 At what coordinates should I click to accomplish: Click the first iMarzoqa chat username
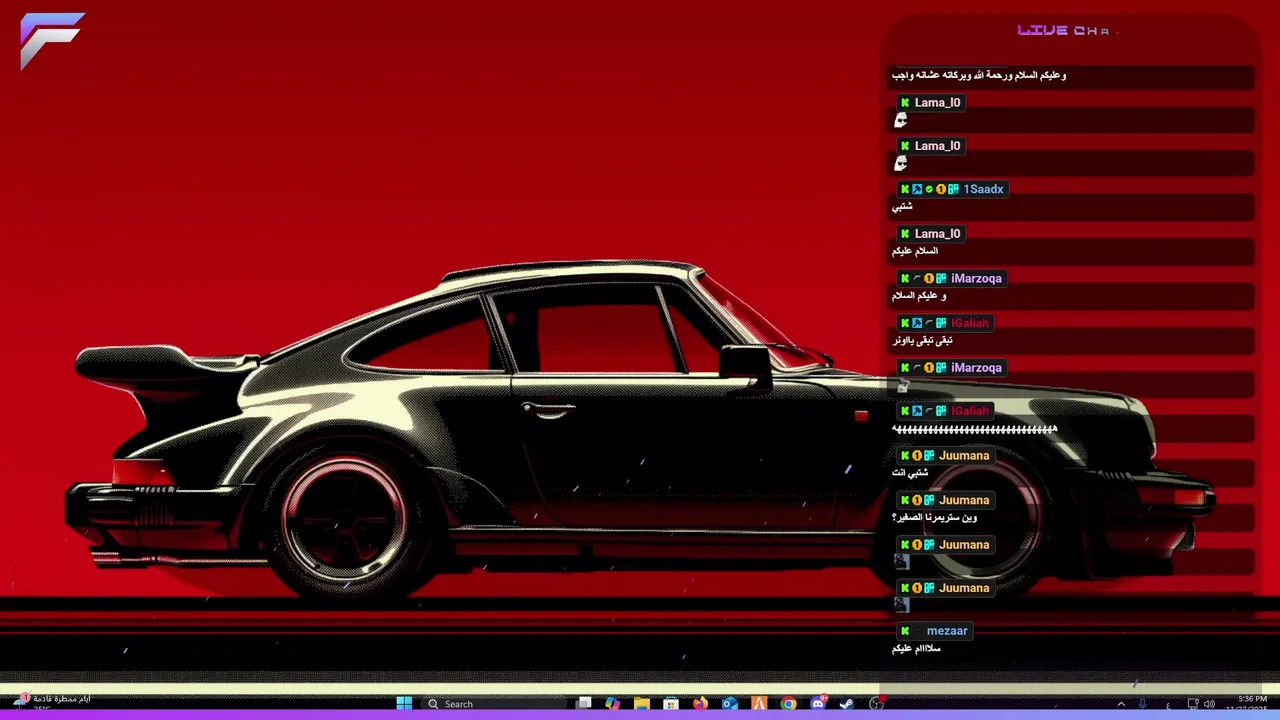(976, 278)
